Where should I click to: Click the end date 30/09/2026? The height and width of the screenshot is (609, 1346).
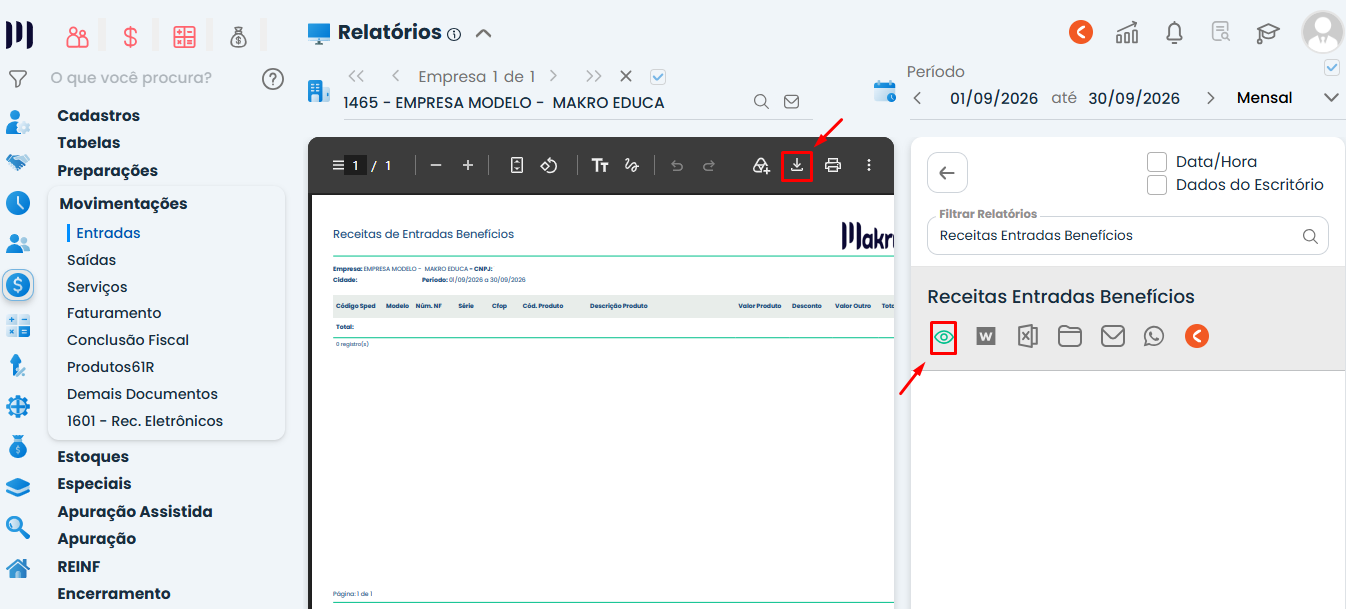(1134, 98)
